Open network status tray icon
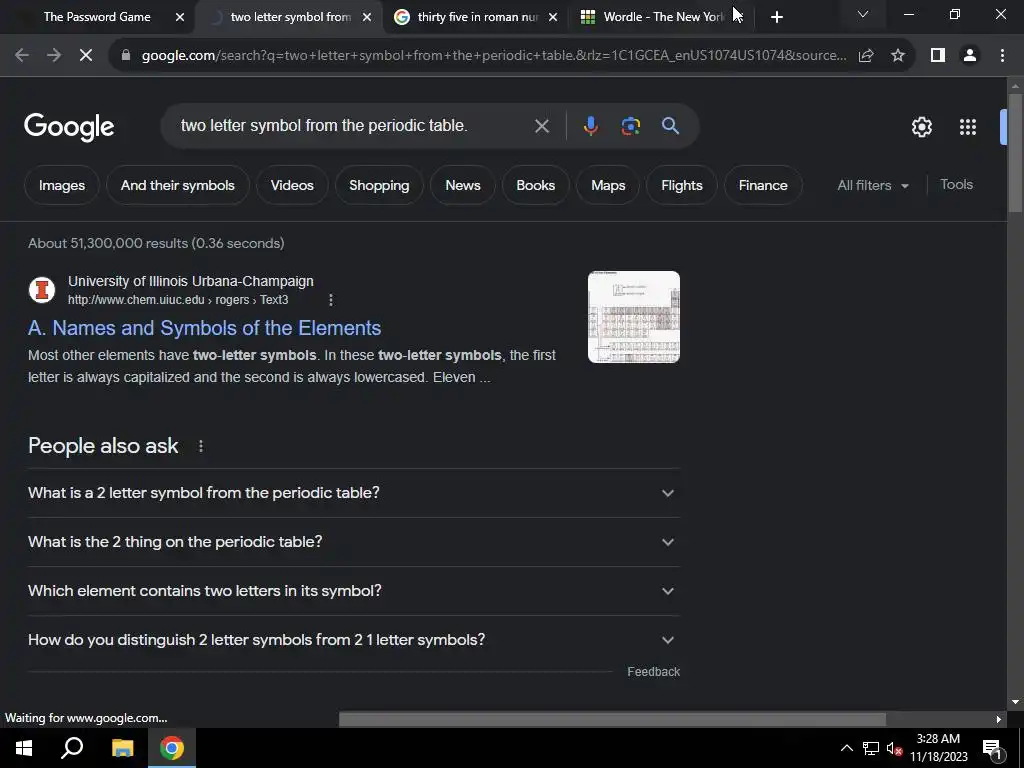 tap(871, 748)
